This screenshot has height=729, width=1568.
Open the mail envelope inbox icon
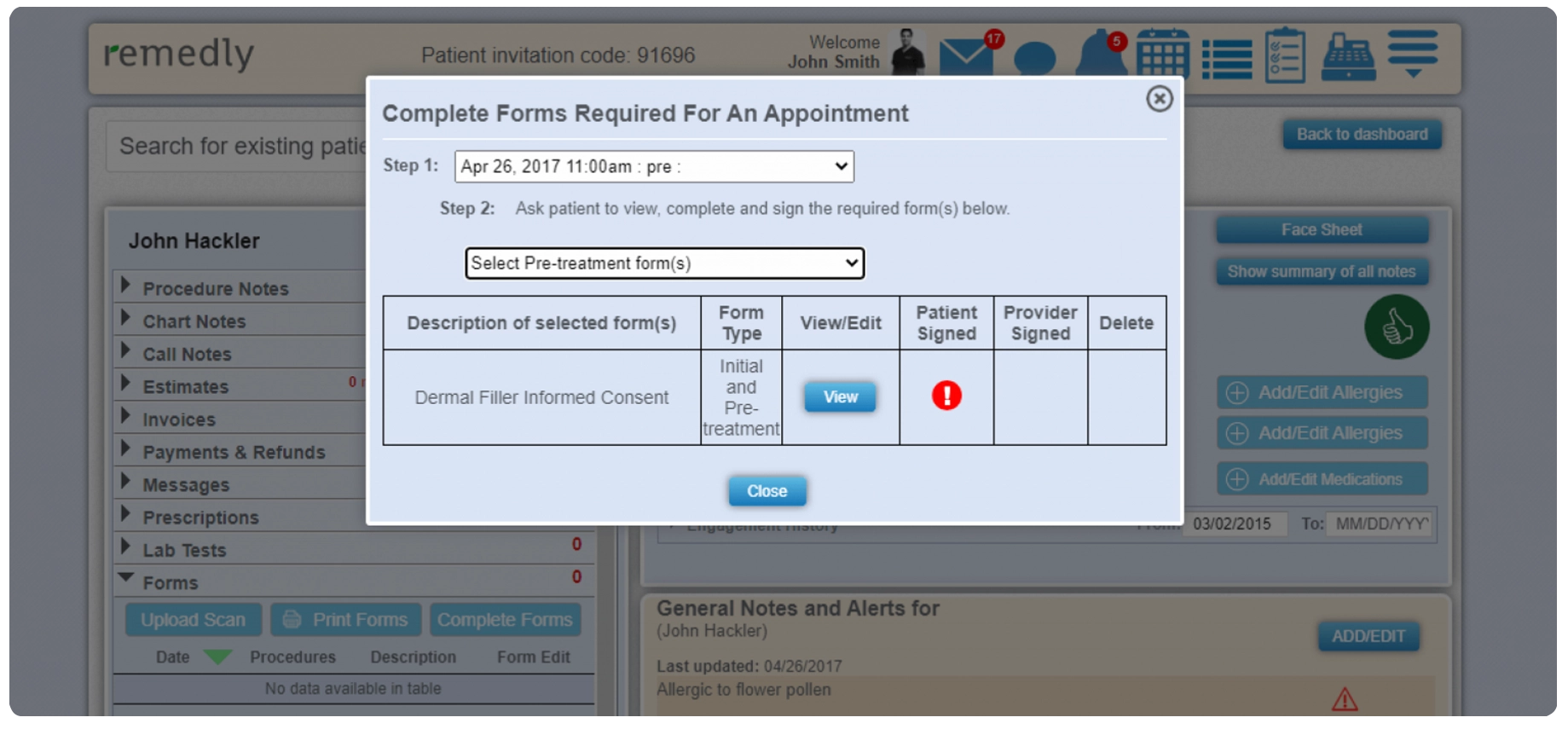[964, 56]
